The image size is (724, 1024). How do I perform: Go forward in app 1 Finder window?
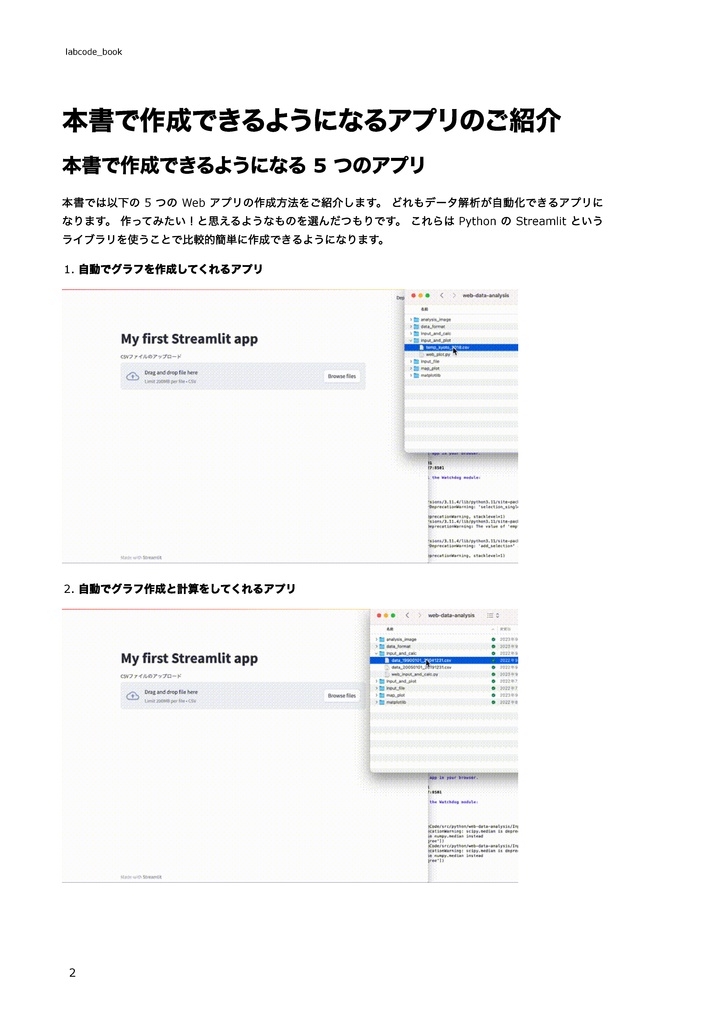coord(454,296)
